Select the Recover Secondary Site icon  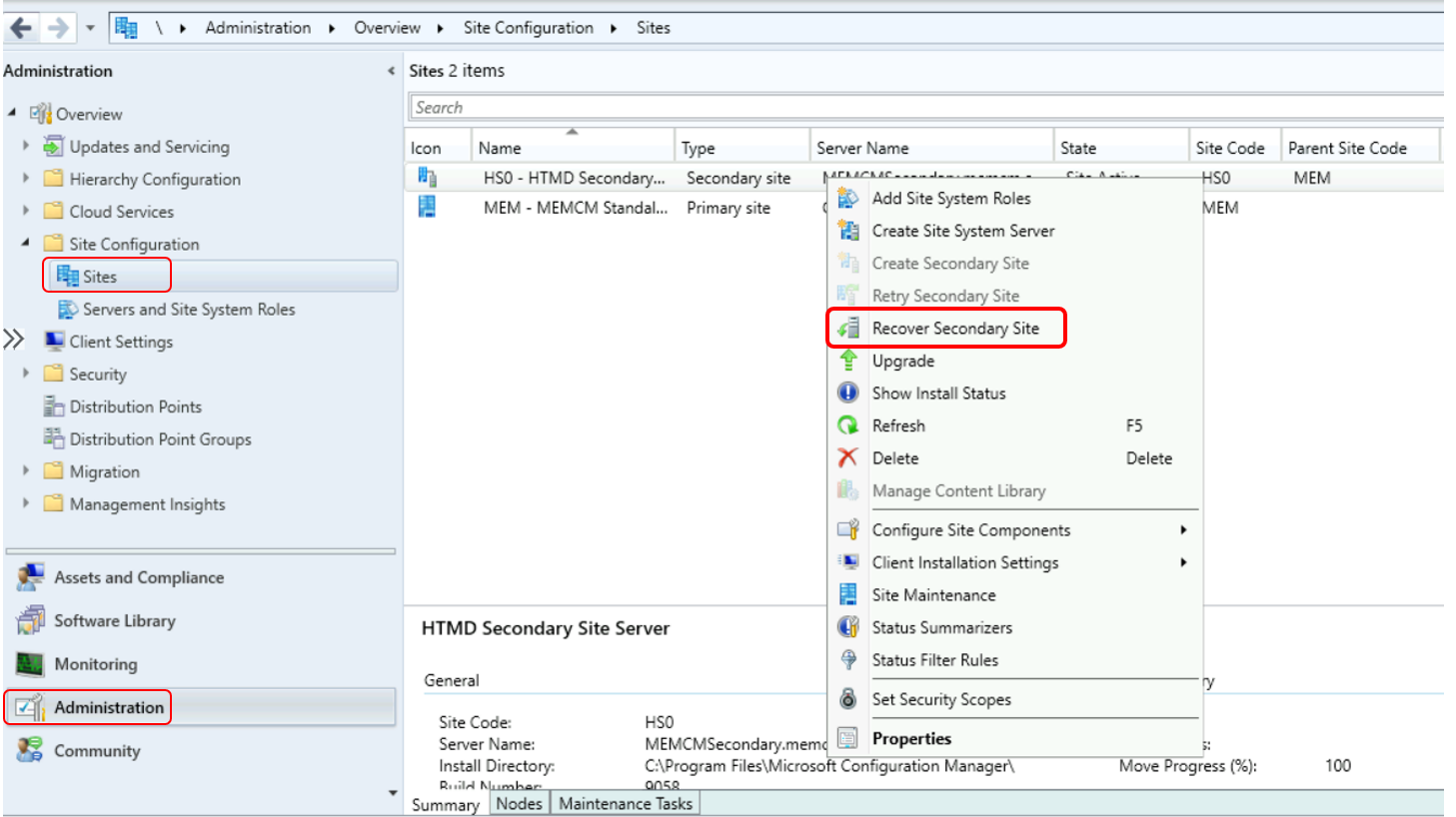tap(848, 328)
